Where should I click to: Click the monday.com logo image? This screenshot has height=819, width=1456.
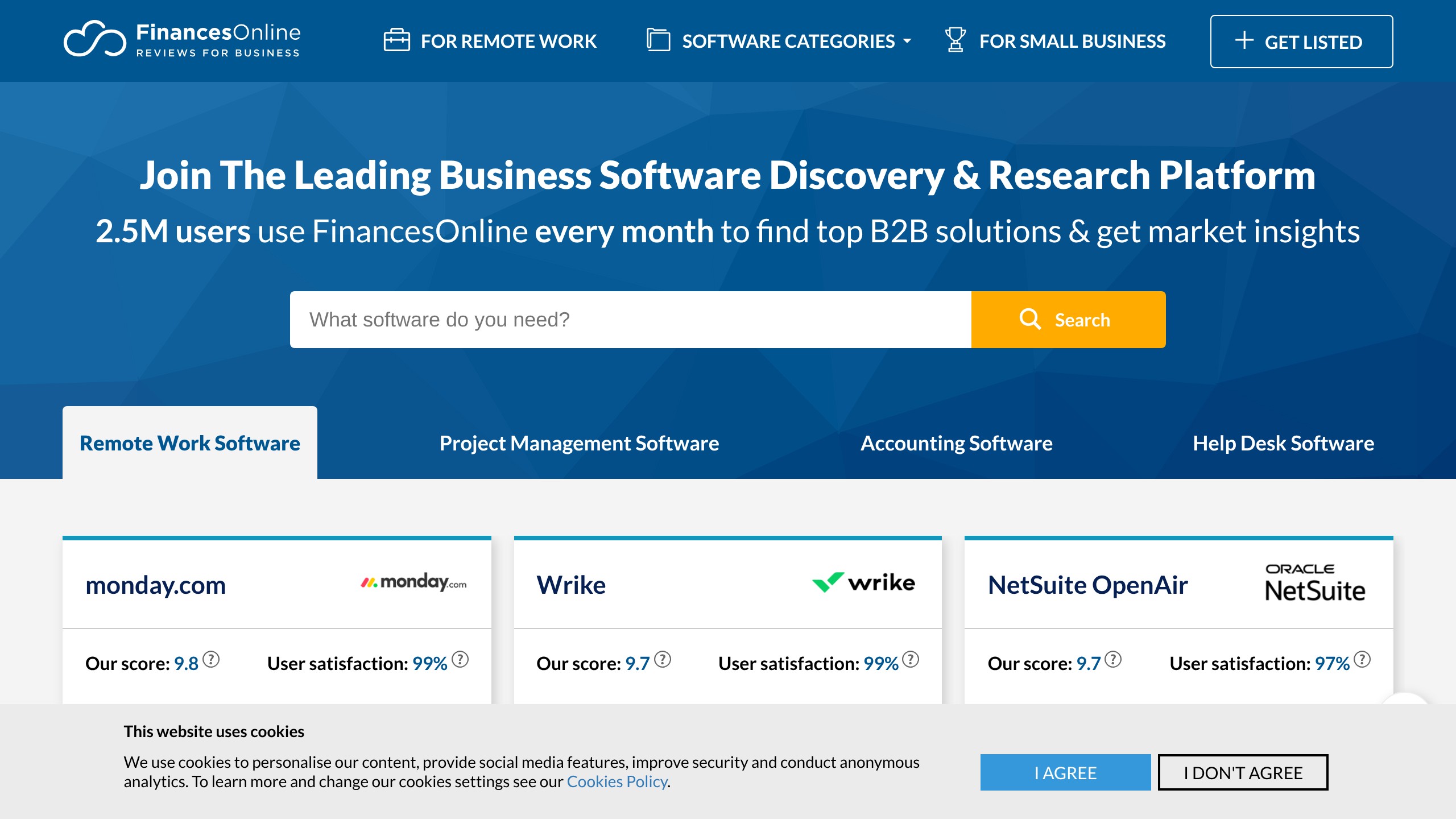click(413, 582)
